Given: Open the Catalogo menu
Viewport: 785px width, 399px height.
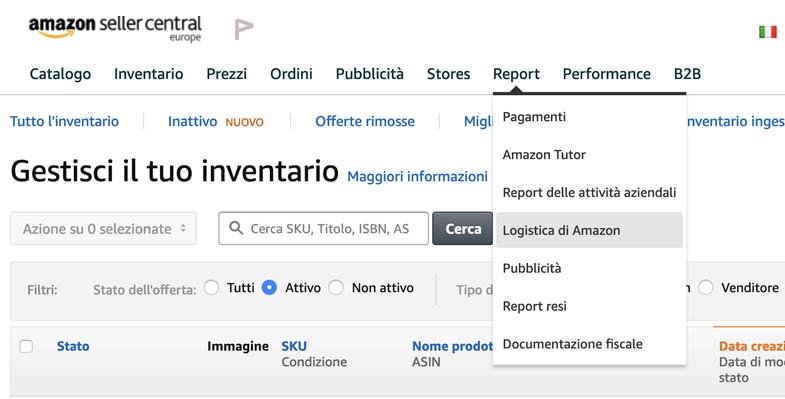Looking at the screenshot, I should (x=60, y=74).
